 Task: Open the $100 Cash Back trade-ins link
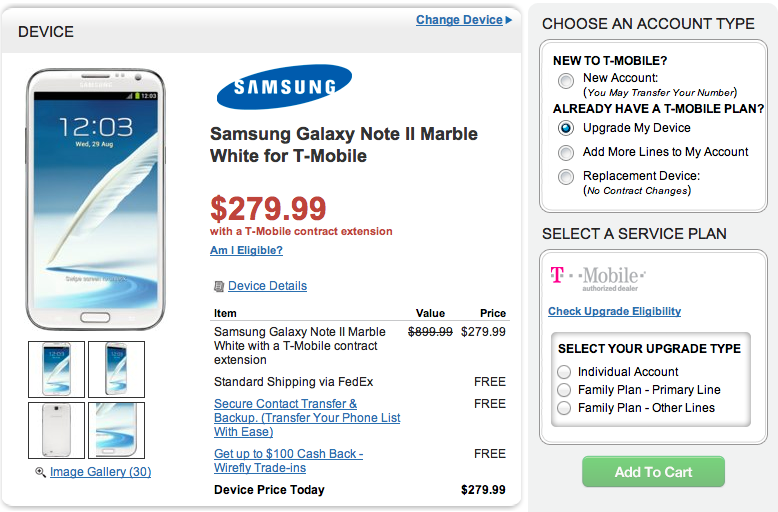288,461
